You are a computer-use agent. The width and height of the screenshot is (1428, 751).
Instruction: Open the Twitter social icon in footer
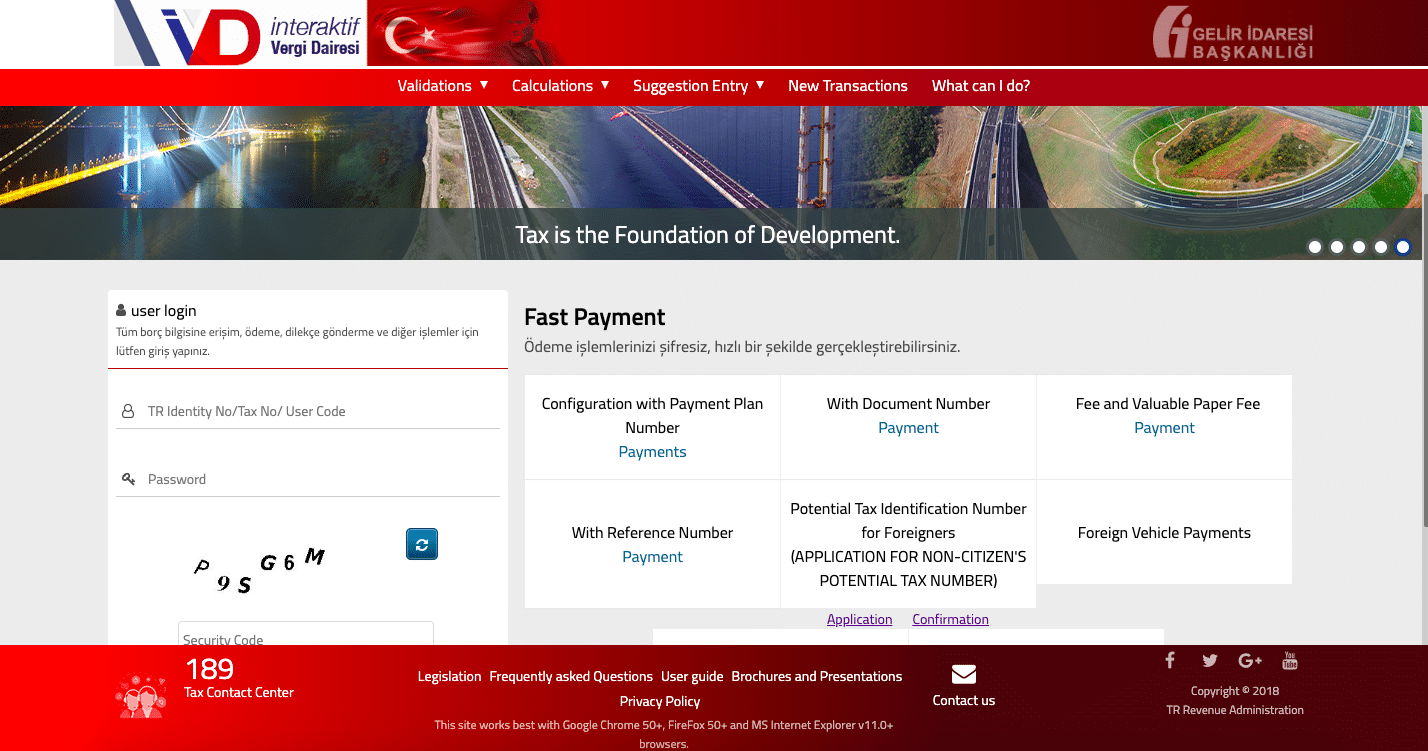click(1210, 660)
